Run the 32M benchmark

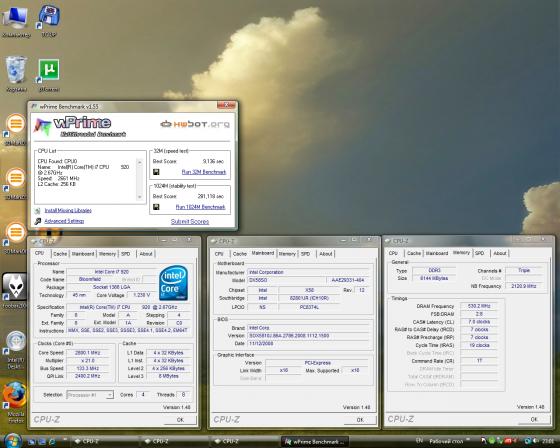[204, 172]
